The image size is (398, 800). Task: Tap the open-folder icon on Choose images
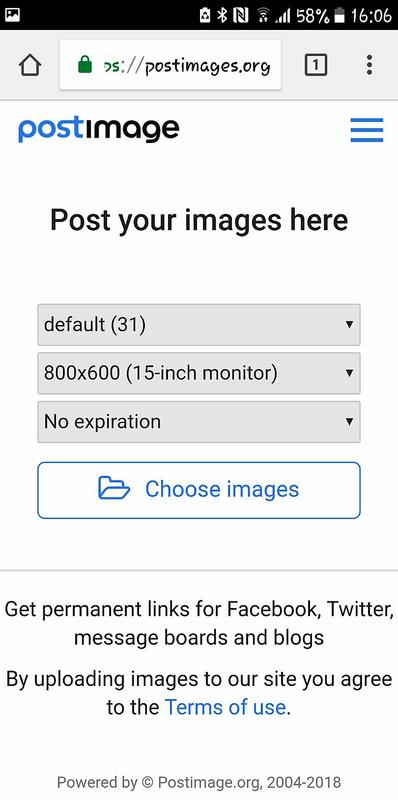114,488
